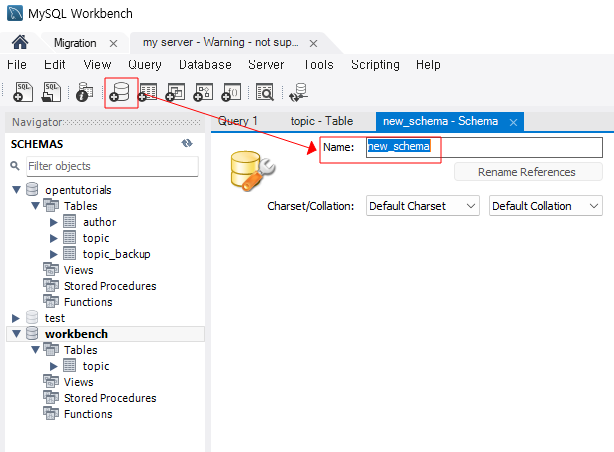Viewport: 614px width, 452px height.
Task: Reconnect to DBMS toolbar icon
Action: [298, 92]
